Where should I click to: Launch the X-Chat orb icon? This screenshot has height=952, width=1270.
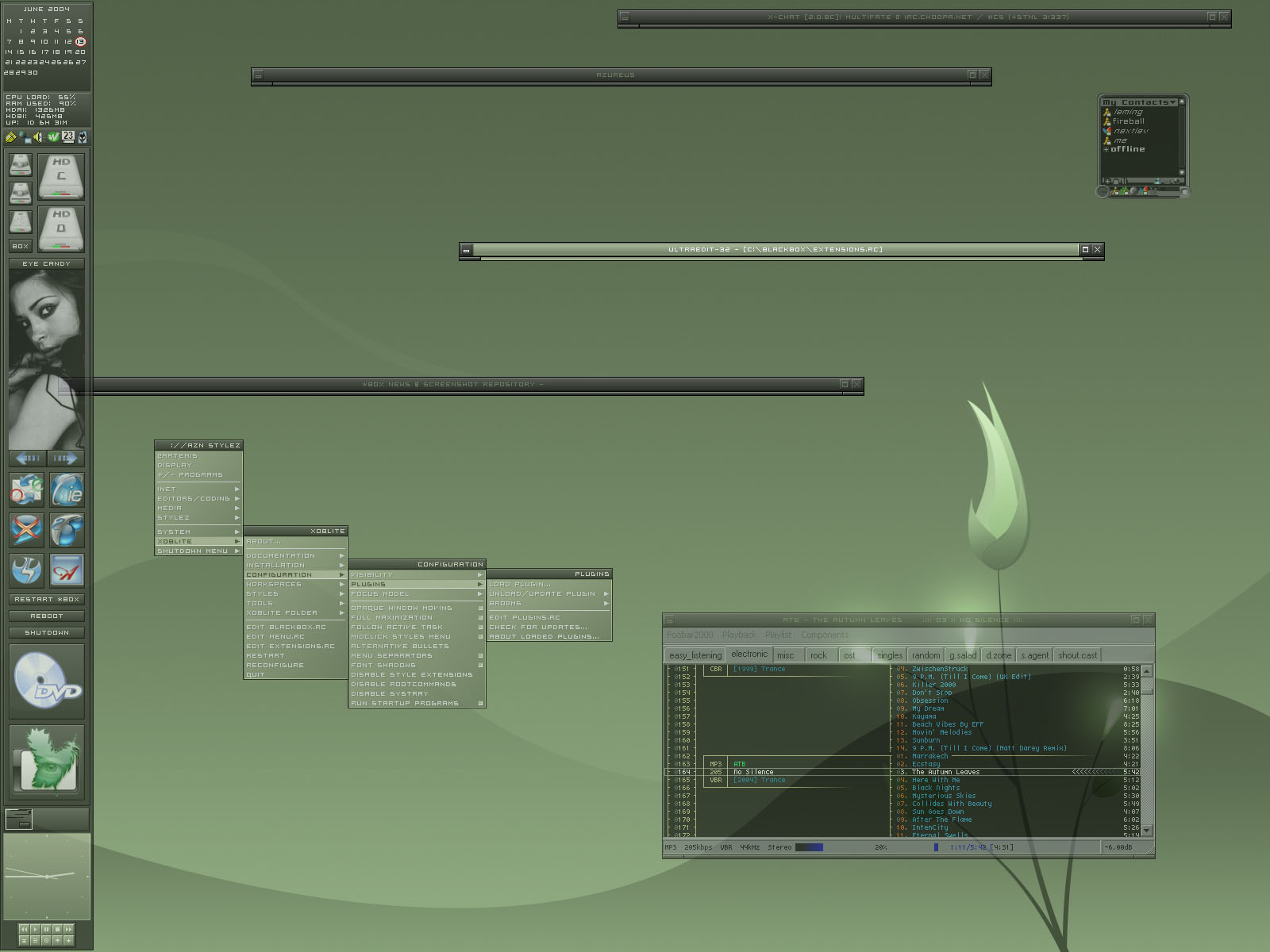(26, 530)
